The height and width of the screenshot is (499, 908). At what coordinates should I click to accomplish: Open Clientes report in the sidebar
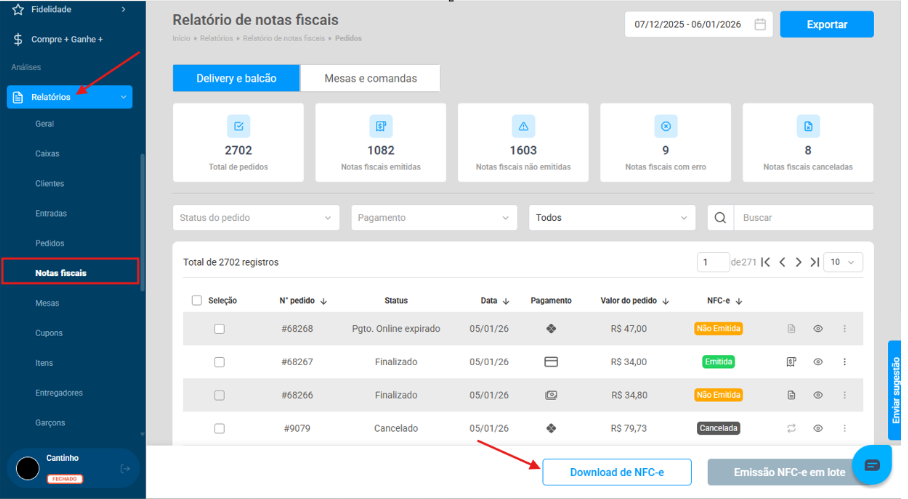tap(50, 184)
